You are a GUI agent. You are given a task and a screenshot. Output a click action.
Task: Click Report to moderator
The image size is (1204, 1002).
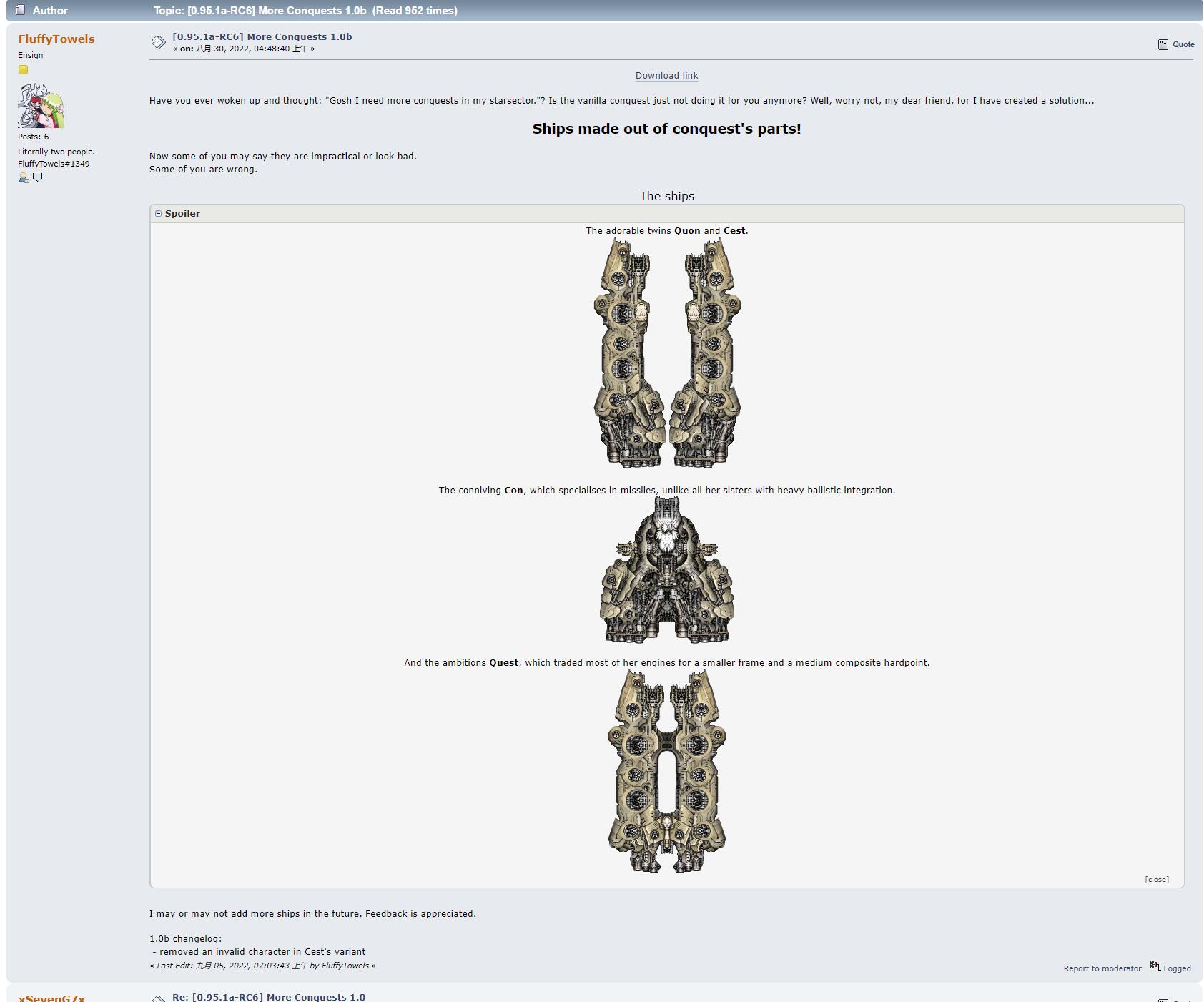(1102, 968)
